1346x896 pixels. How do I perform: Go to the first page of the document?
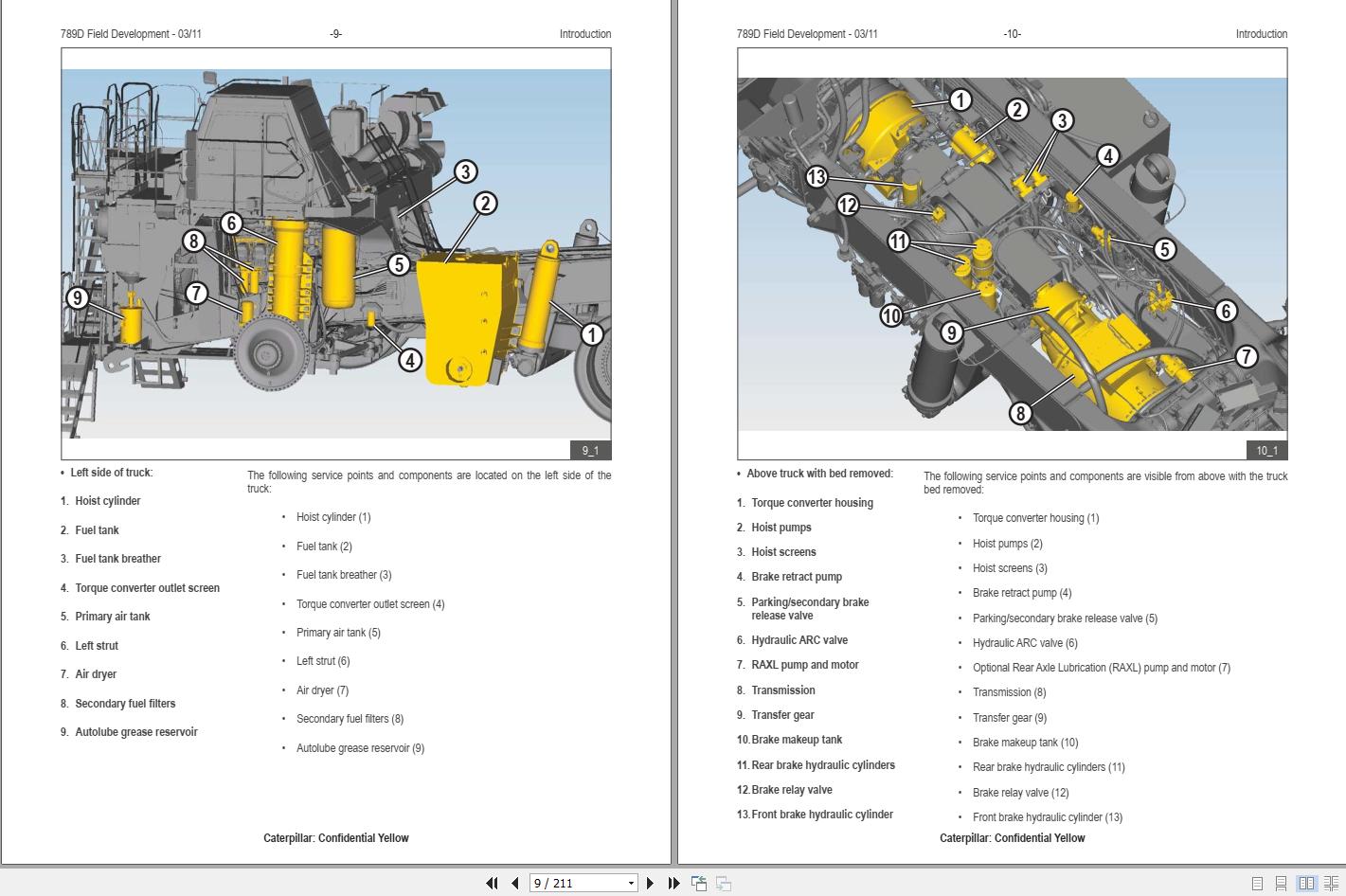[x=492, y=883]
